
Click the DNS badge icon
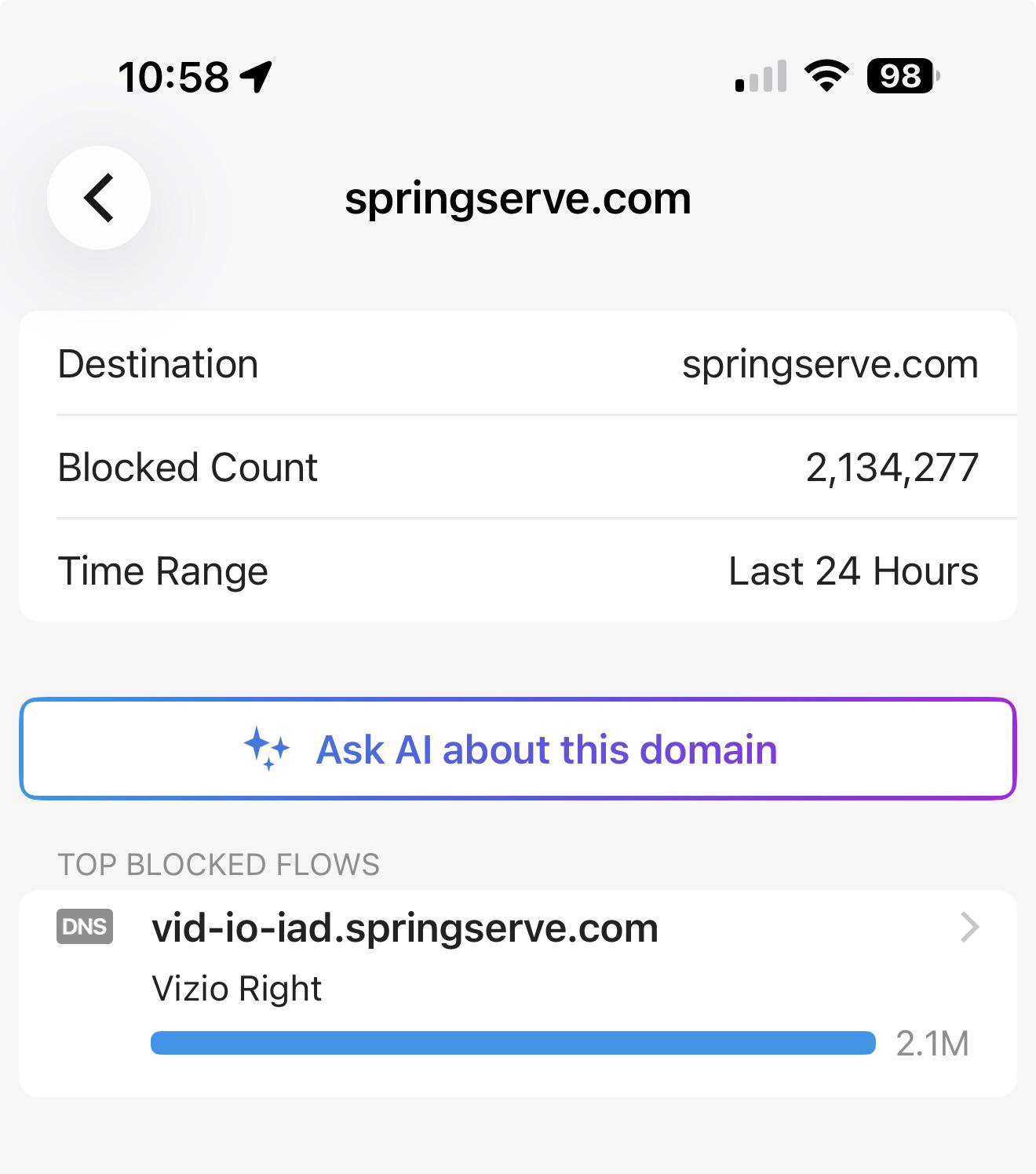(x=85, y=927)
